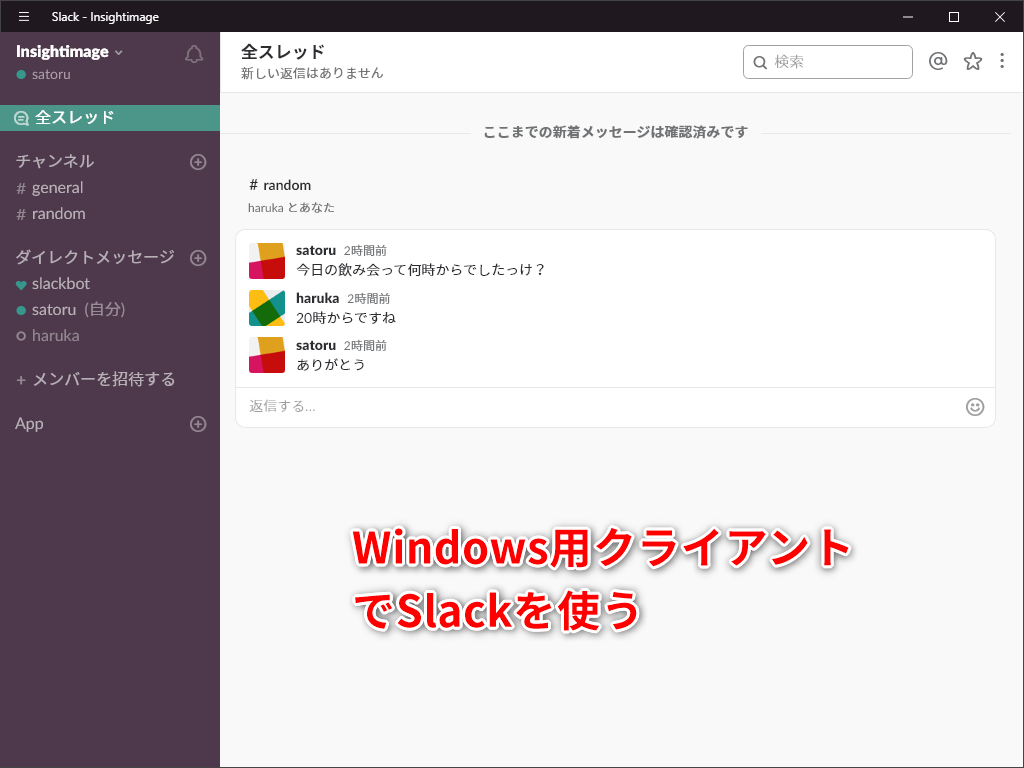Minimize the Slack window

[908, 16]
